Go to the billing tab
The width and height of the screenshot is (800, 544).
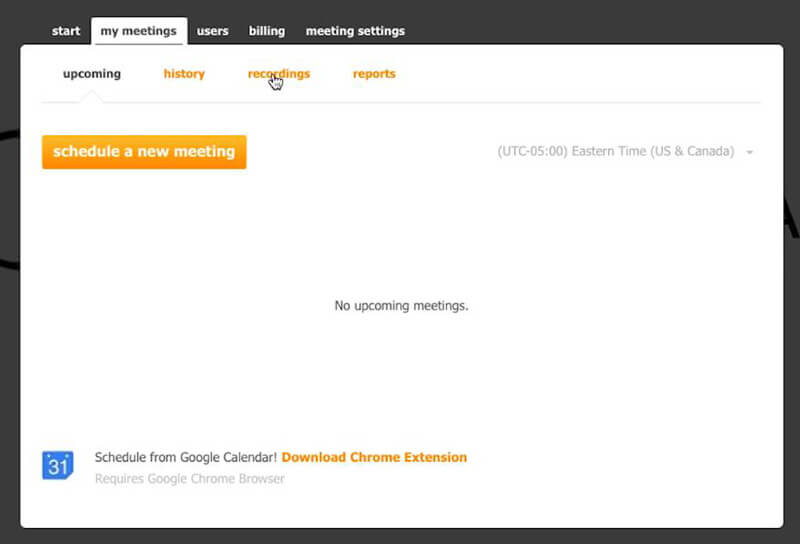pyautogui.click(x=267, y=31)
